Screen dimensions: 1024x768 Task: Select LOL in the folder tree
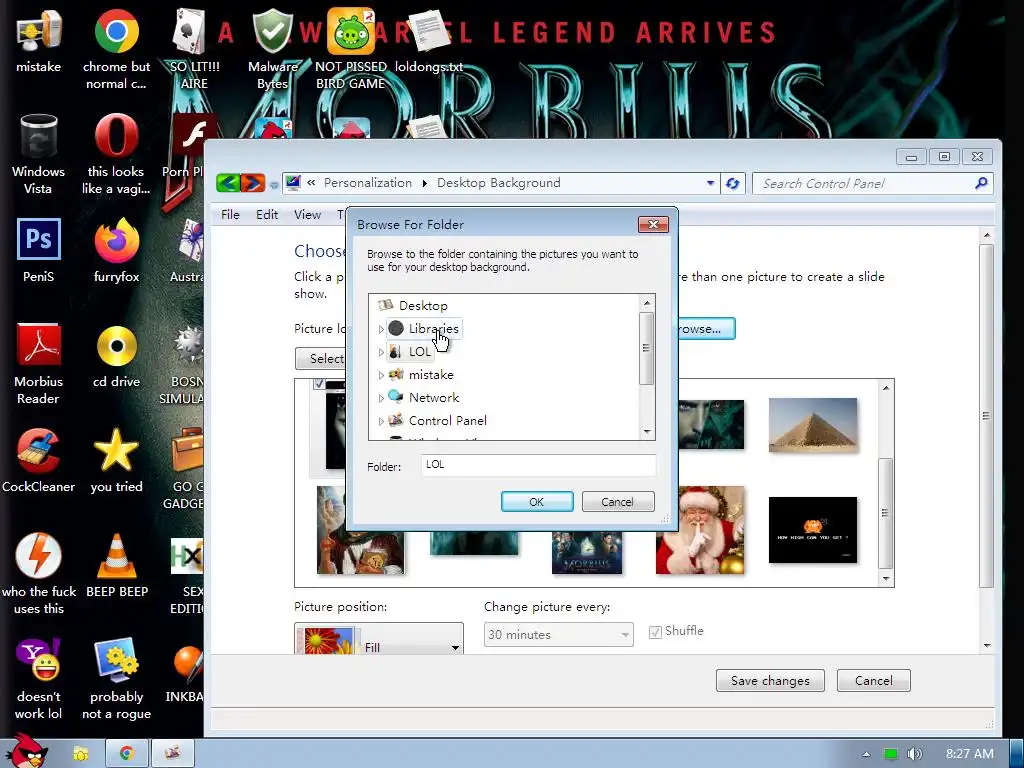pos(419,352)
